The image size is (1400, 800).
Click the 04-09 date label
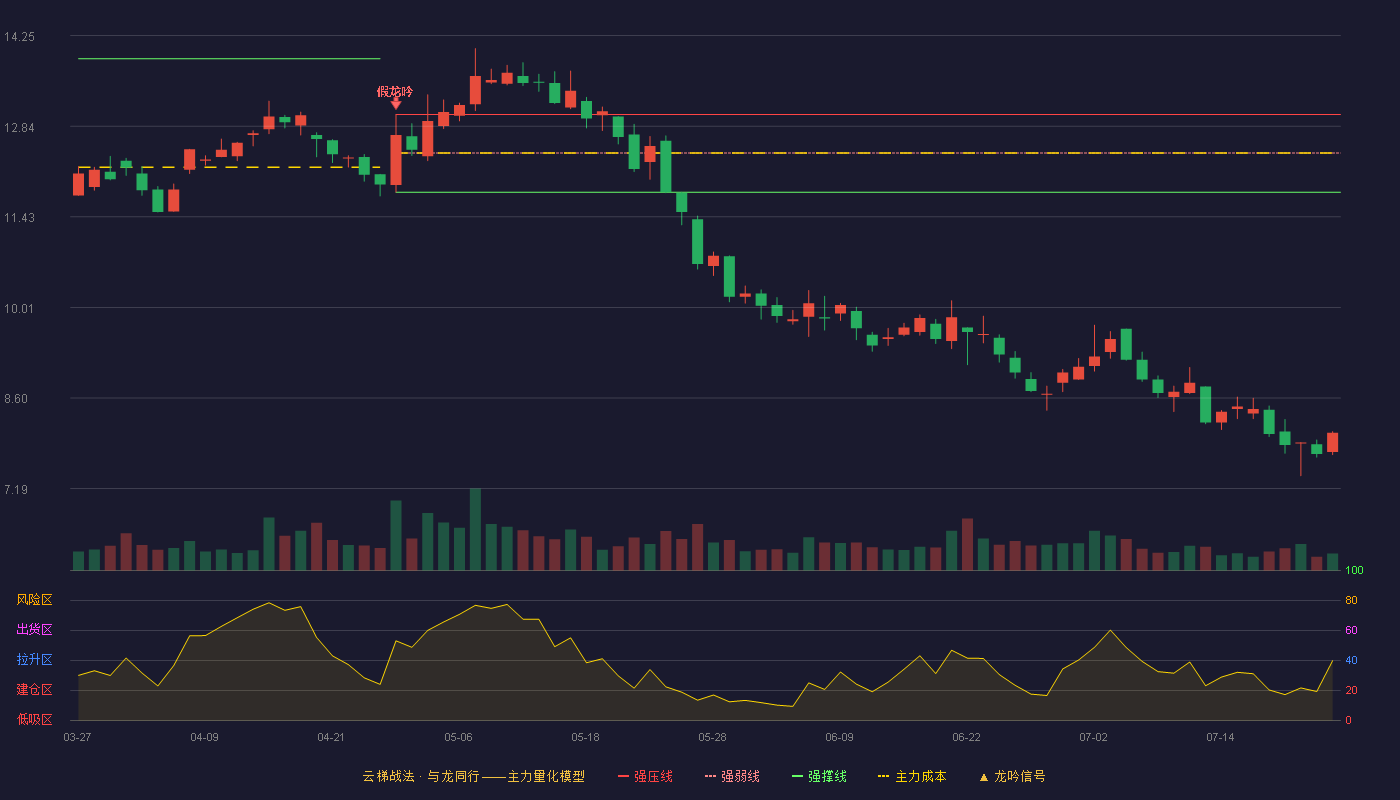coord(204,737)
